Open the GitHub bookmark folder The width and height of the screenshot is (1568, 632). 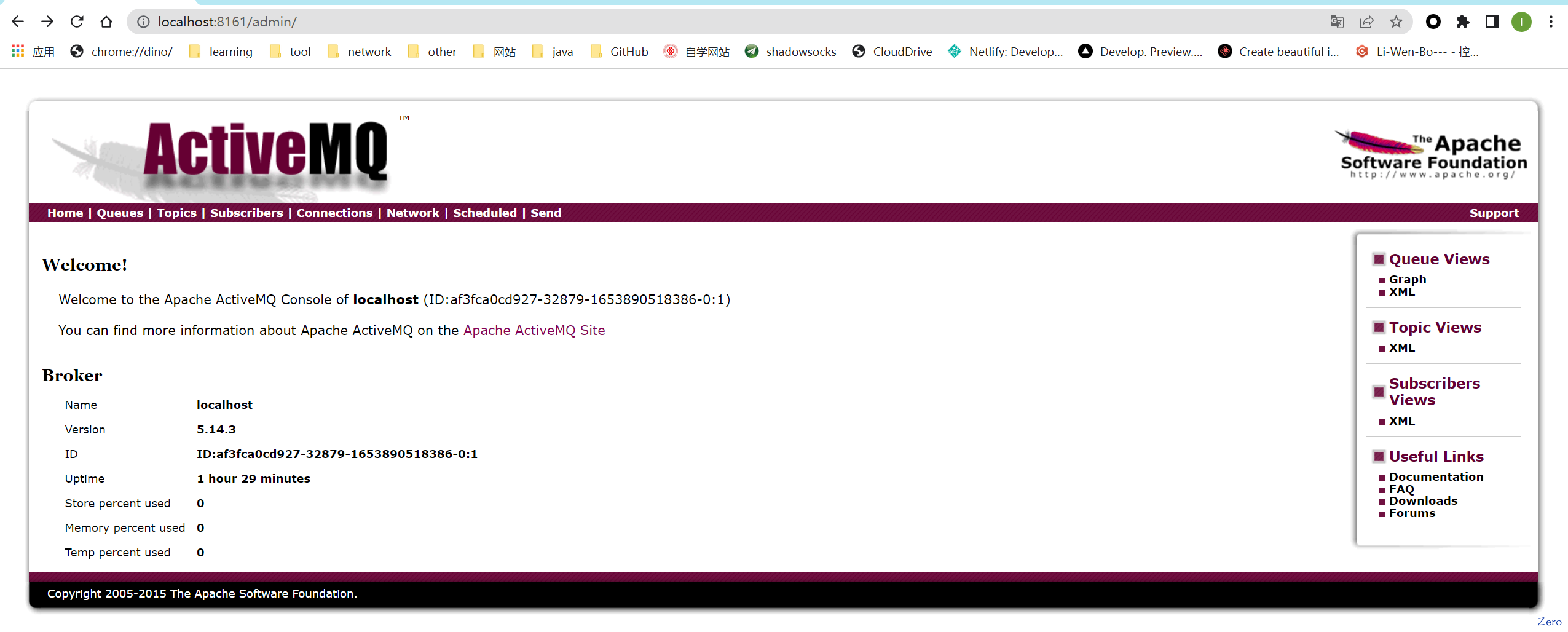[619, 52]
